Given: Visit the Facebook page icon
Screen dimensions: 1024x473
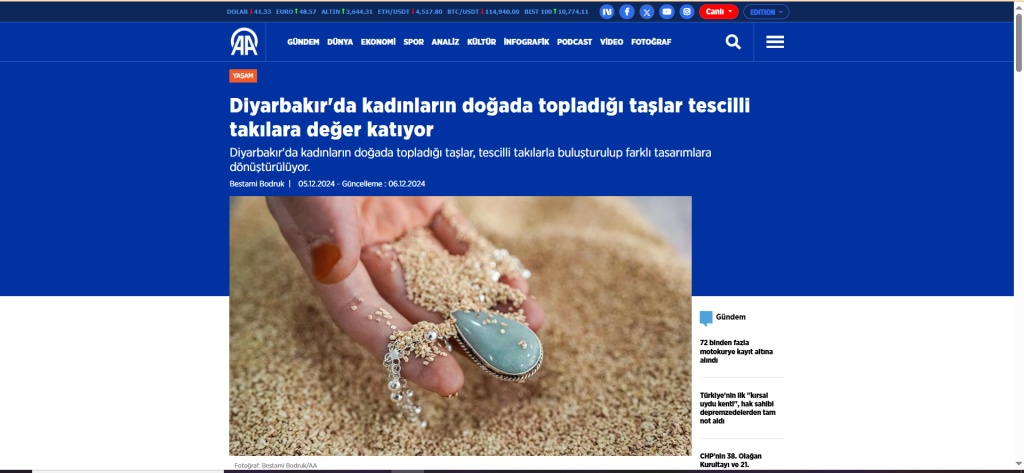Looking at the screenshot, I should click(627, 12).
